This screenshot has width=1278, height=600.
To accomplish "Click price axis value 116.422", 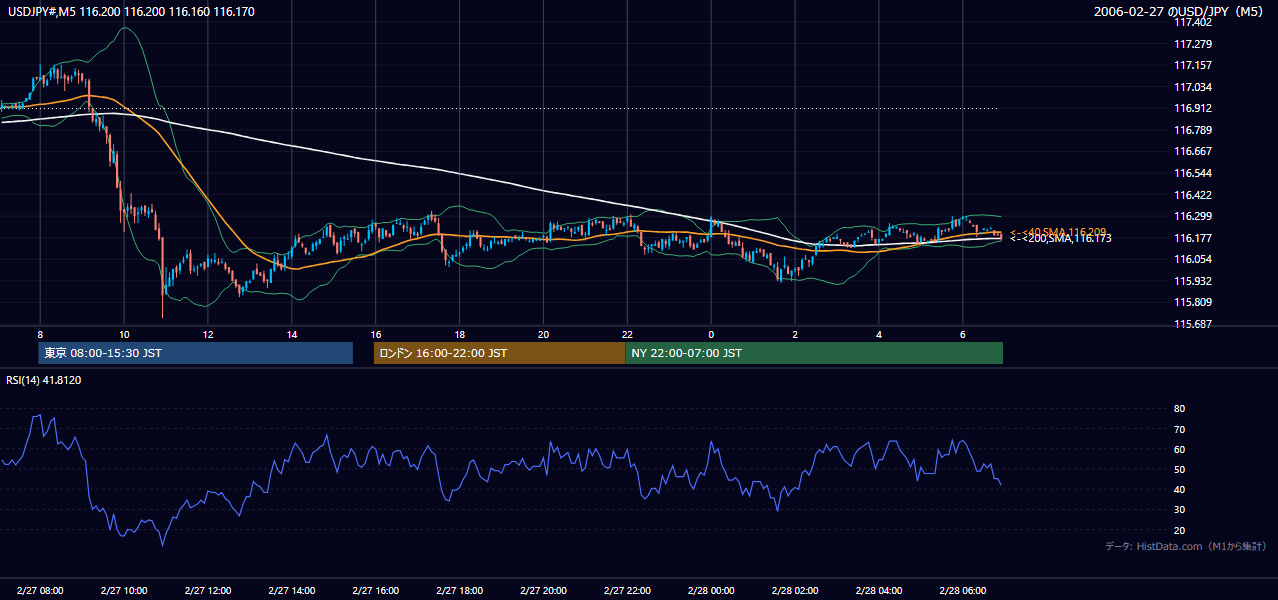I will click(1193, 195).
